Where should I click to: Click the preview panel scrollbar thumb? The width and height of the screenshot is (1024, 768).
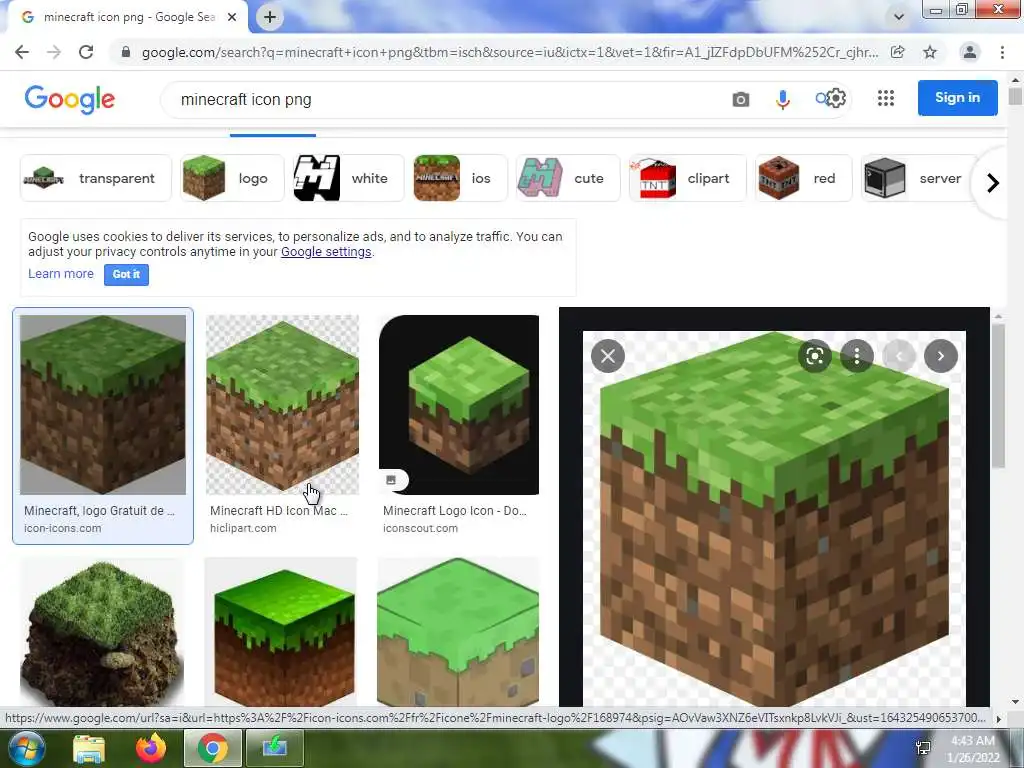coord(998,395)
